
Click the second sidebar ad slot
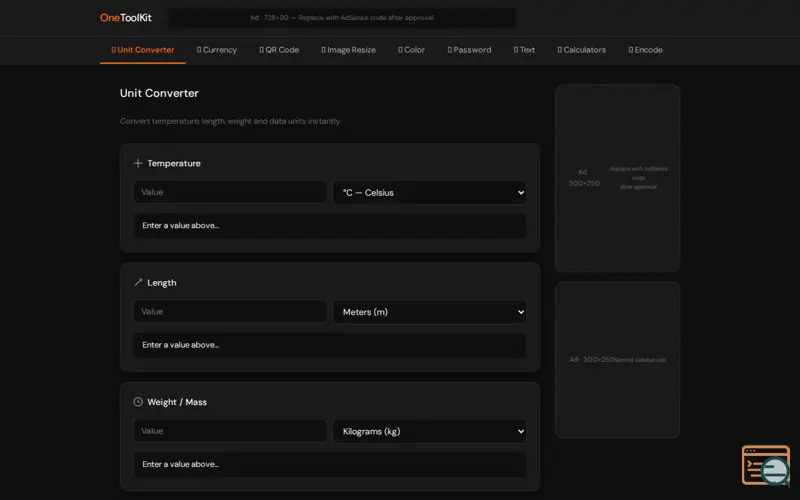(x=617, y=360)
